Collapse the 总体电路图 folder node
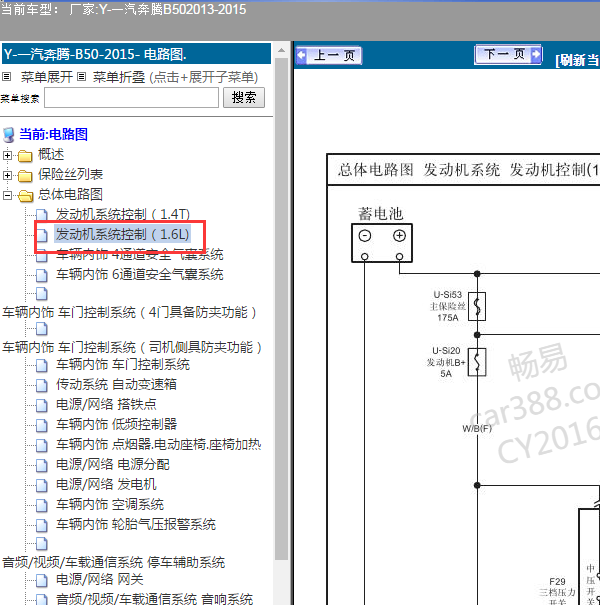This screenshot has height=605, width=600. (x=7, y=195)
